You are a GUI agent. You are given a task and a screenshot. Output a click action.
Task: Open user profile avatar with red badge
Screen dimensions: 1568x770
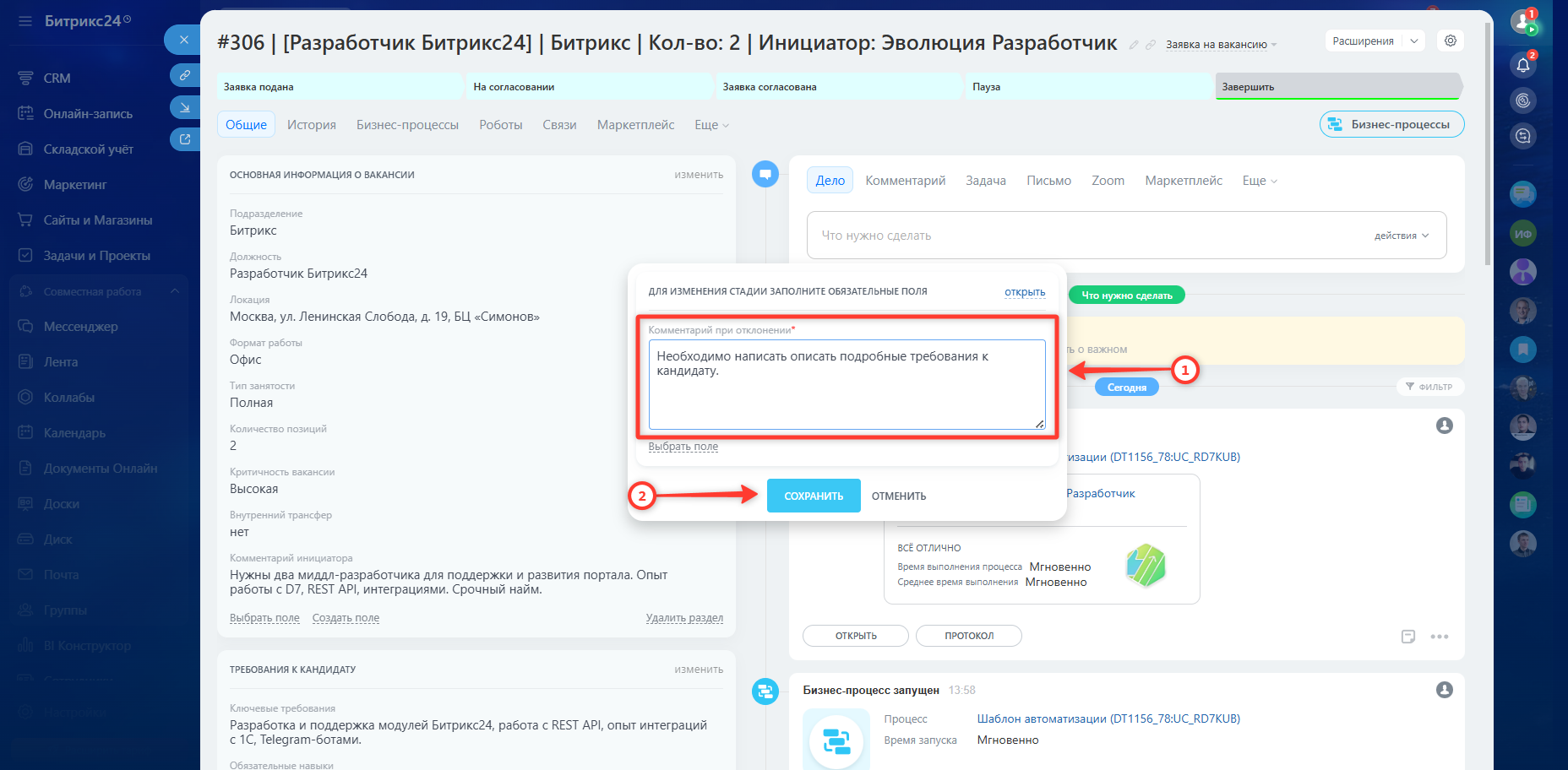pyautogui.click(x=1523, y=22)
